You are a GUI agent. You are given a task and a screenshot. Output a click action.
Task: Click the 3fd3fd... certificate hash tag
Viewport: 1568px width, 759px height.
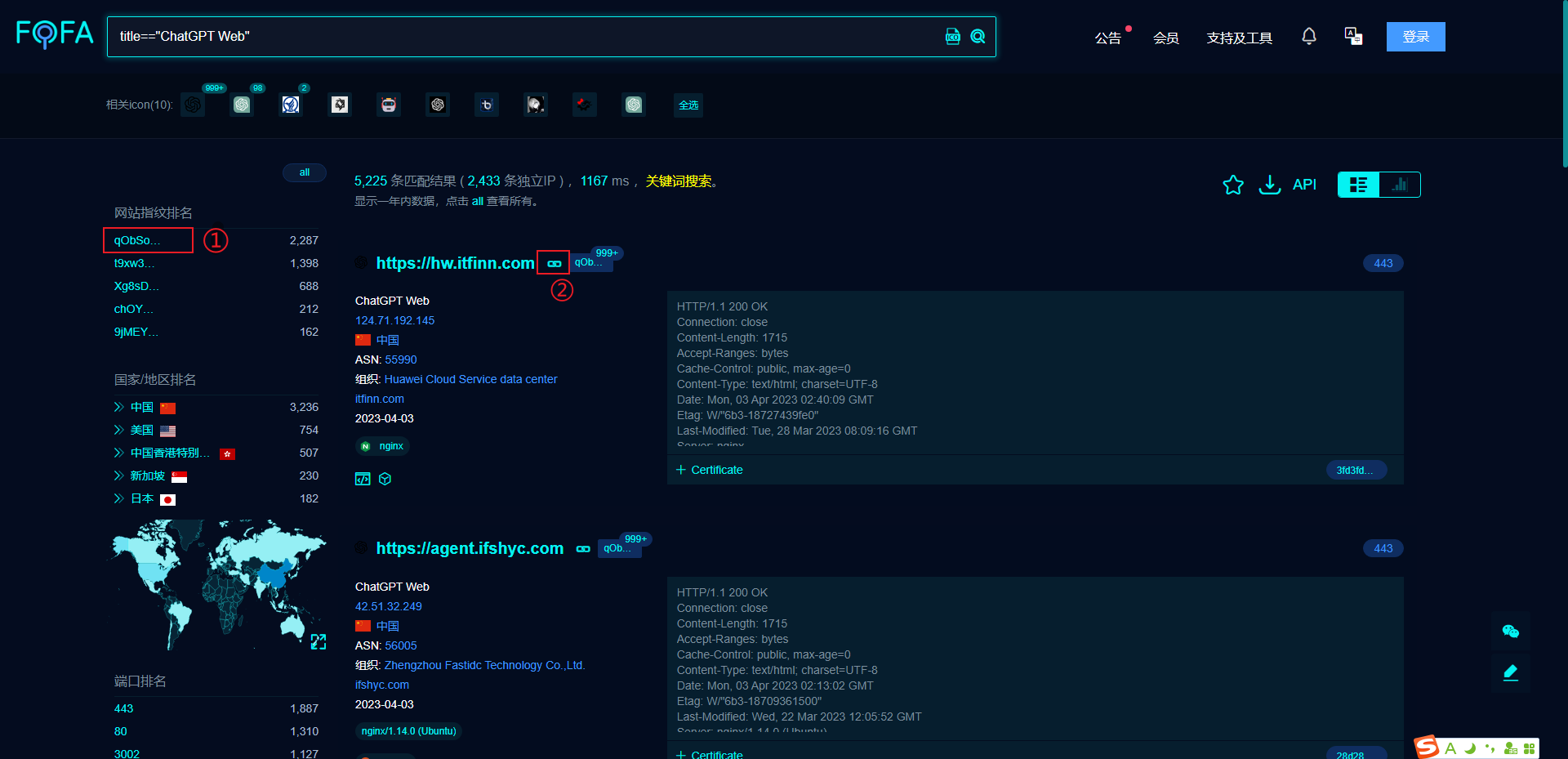[x=1355, y=470]
